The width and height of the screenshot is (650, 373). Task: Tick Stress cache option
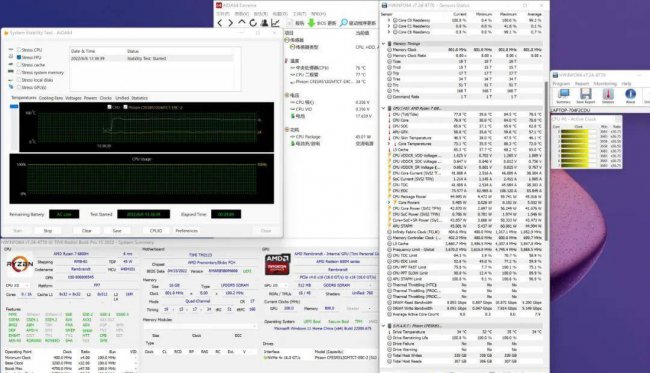[x=19, y=65]
